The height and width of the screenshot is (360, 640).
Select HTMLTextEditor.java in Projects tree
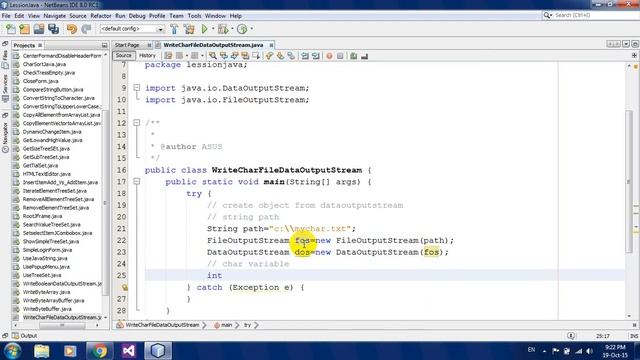[47, 174]
